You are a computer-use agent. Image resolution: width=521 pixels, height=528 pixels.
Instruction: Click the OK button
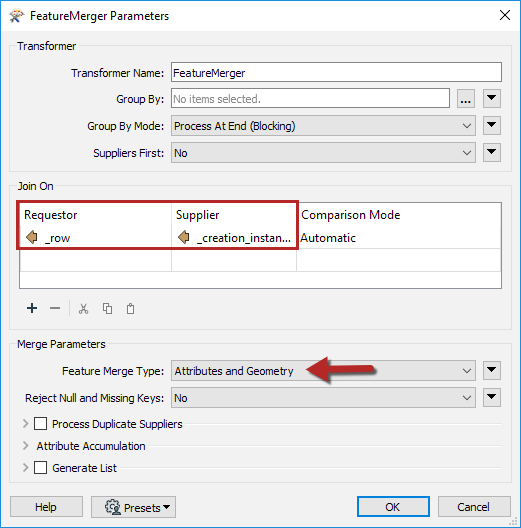(x=393, y=506)
